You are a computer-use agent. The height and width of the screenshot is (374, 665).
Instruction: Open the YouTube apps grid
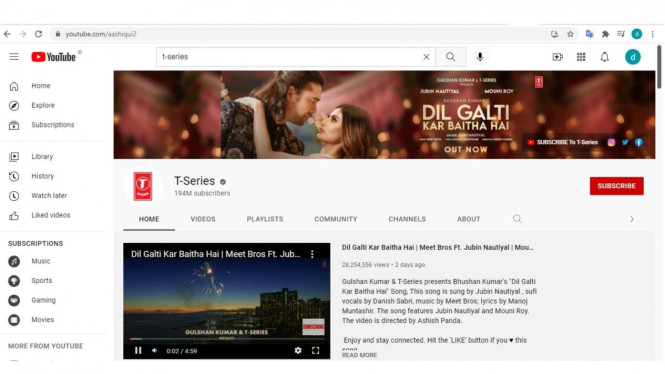[x=581, y=57]
